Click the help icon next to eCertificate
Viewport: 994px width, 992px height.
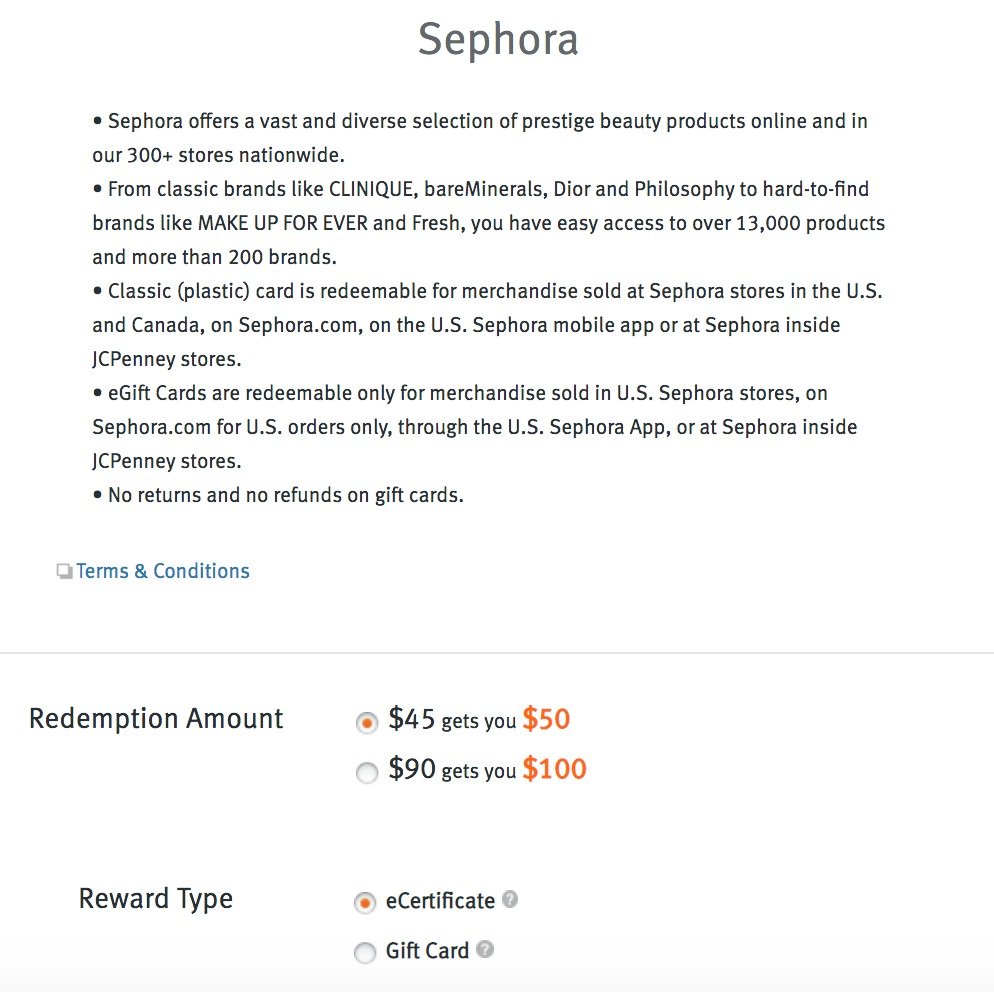click(x=510, y=899)
